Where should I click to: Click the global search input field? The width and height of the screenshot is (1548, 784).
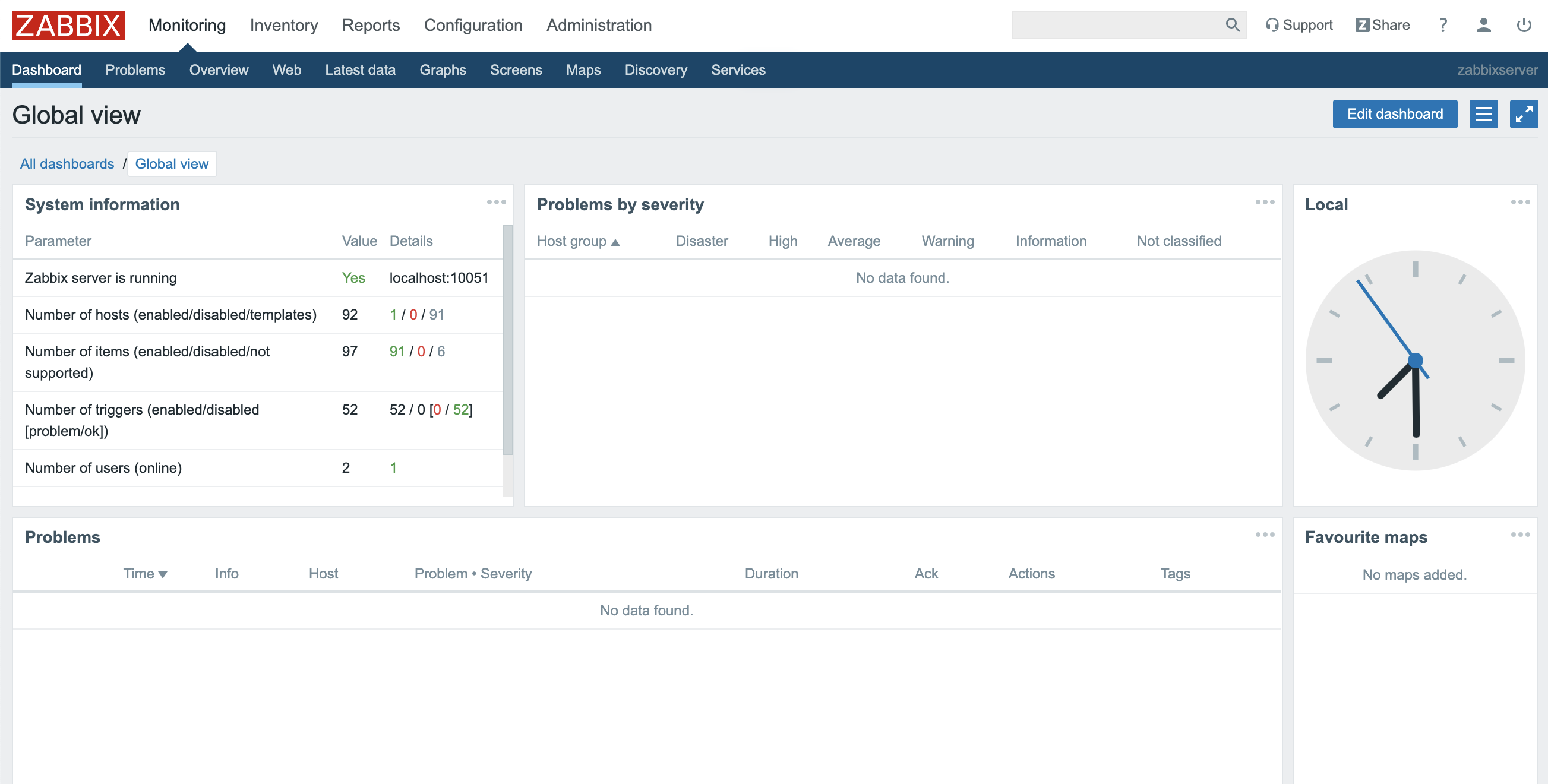coord(1117,25)
